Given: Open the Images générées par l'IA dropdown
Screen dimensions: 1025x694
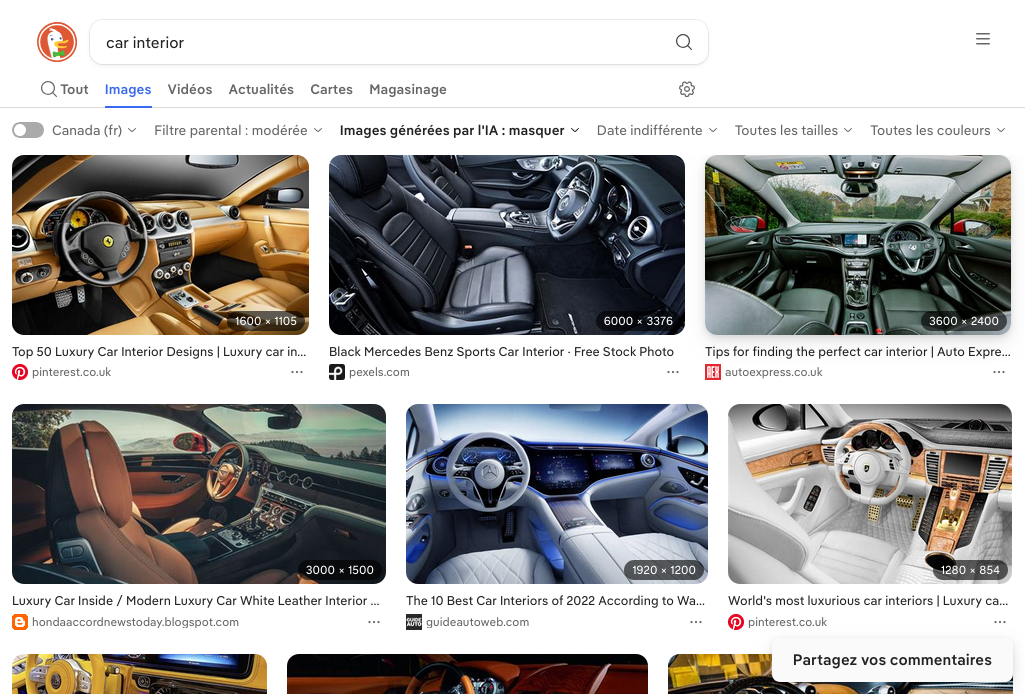Looking at the screenshot, I should (458, 130).
